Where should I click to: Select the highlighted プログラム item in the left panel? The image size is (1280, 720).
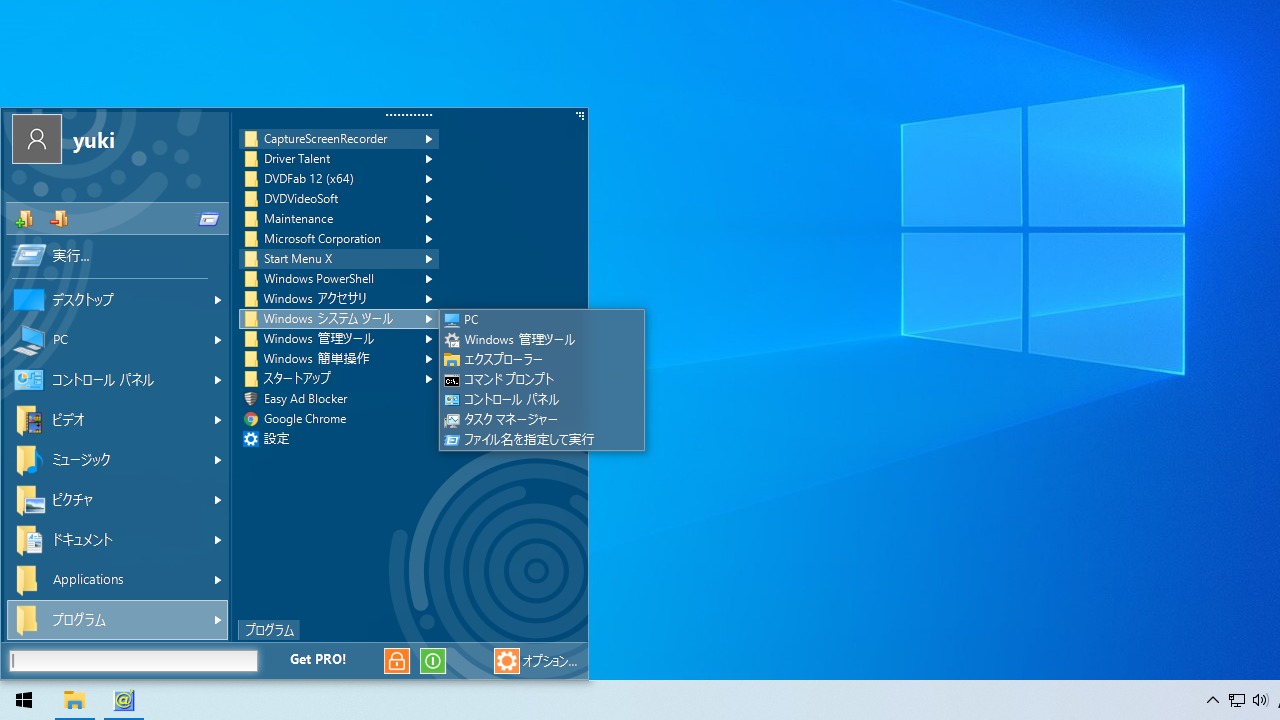117,620
